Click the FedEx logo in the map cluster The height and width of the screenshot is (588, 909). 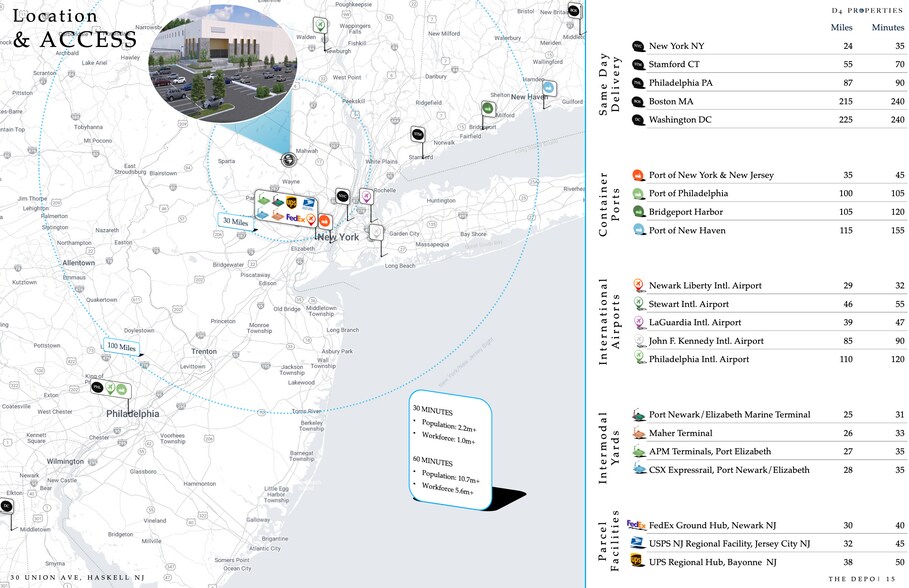295,217
